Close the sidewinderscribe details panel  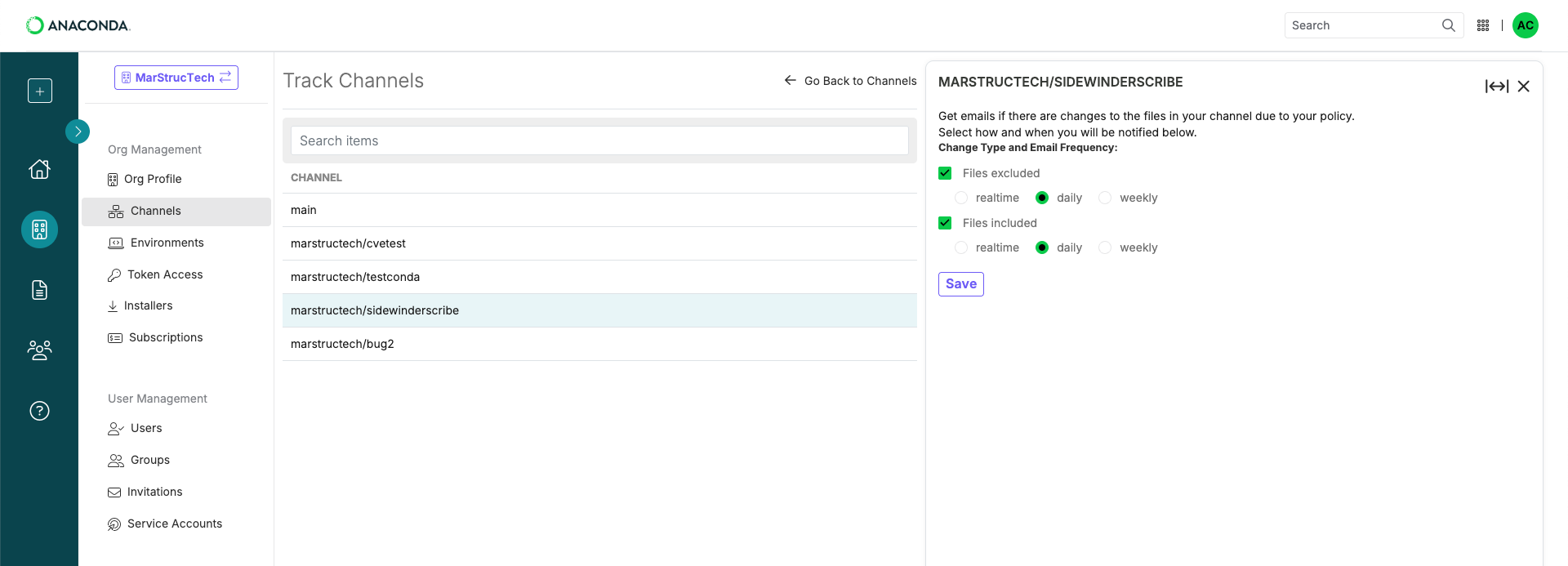point(1524,87)
